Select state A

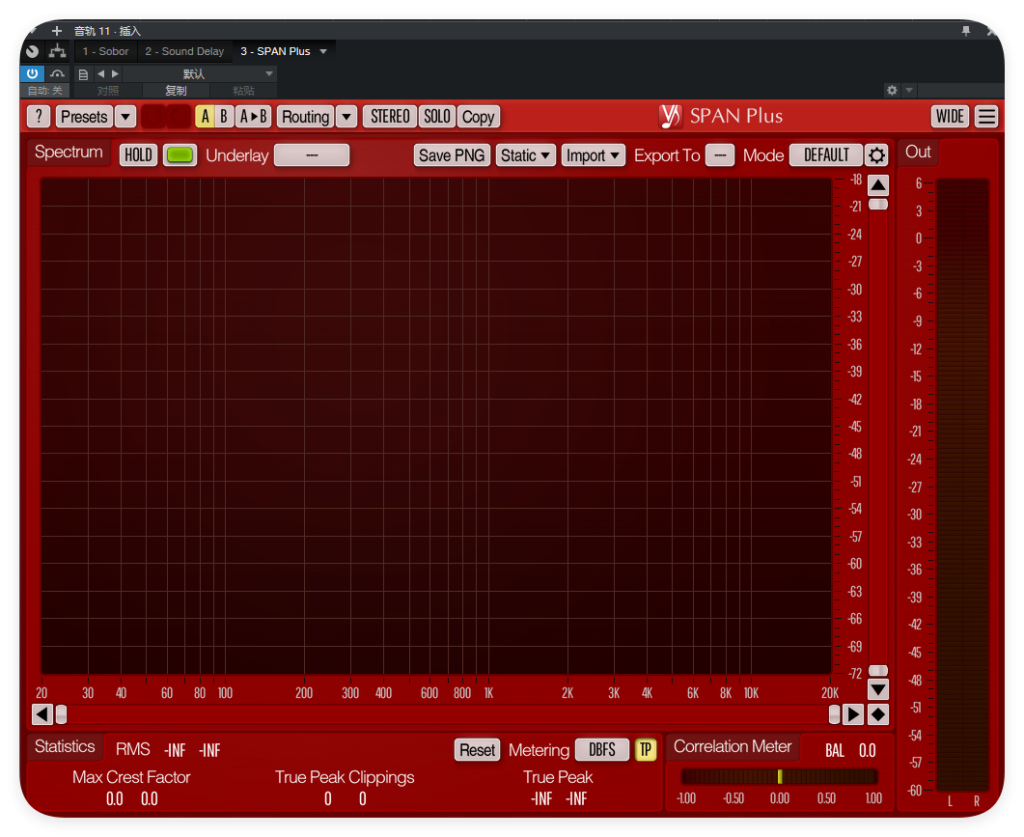point(205,117)
